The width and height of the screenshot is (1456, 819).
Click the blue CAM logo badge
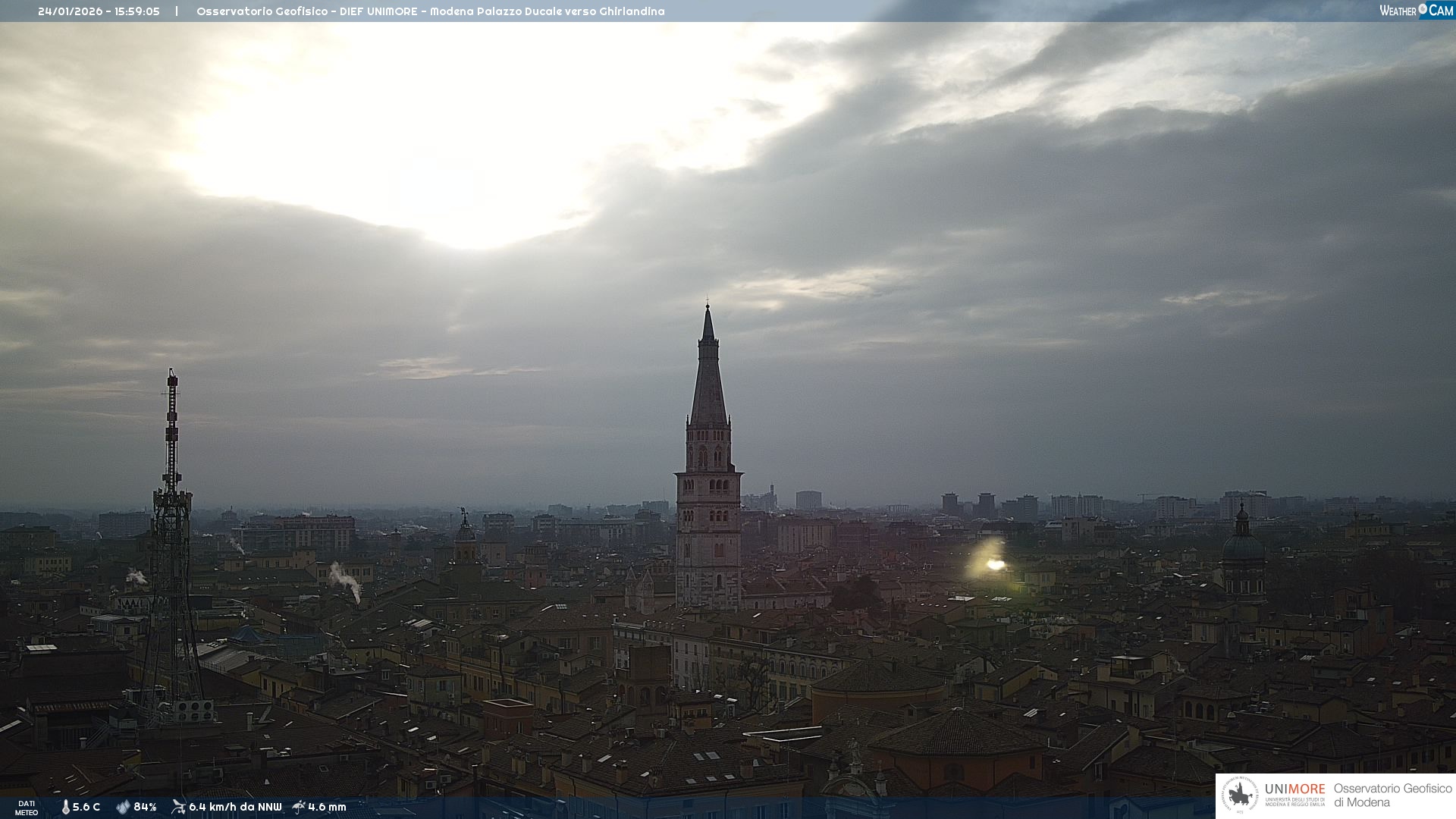(1440, 11)
